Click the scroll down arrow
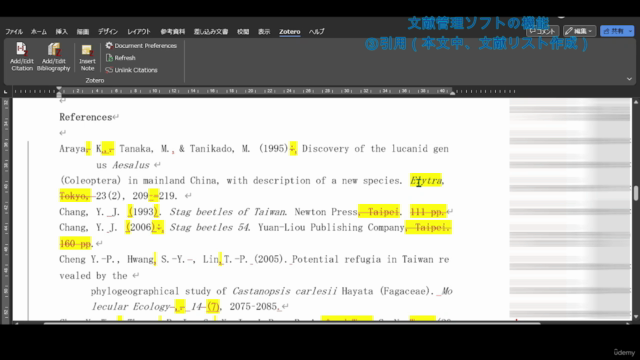Image resolution: width=640 pixels, height=360 pixels. pos(636,317)
